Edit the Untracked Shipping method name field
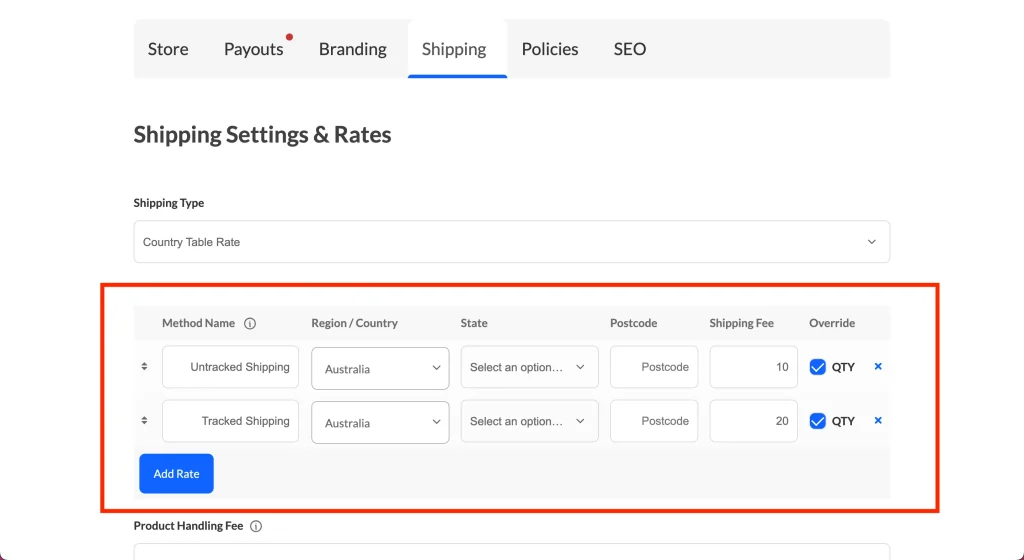Image resolution: width=1024 pixels, height=560 pixels. 231,367
